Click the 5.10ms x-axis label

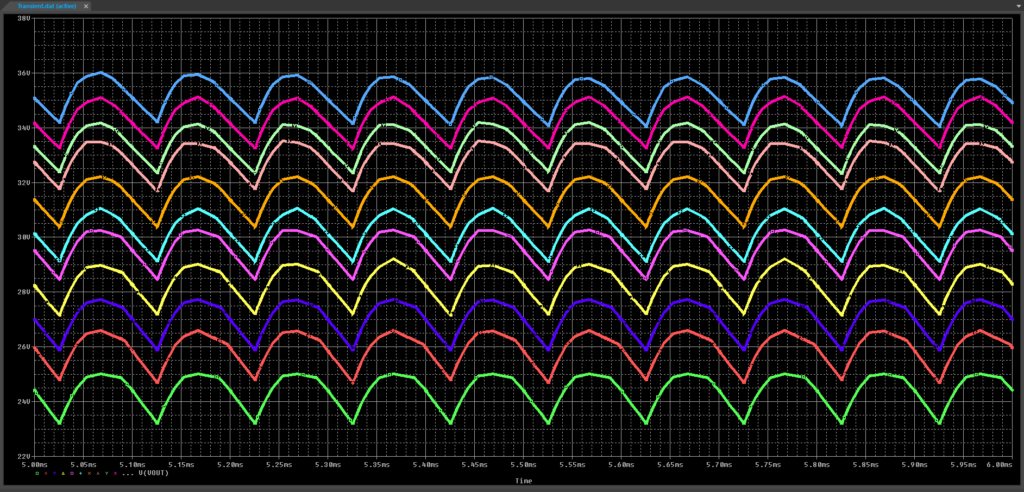(133, 465)
